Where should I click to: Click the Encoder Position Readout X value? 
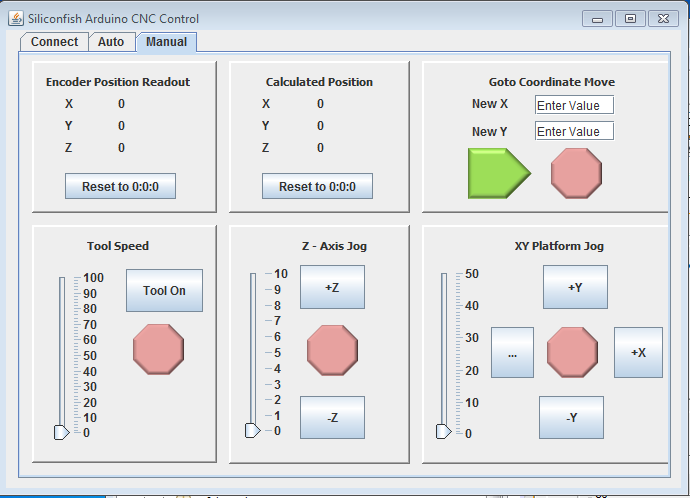coord(121,104)
